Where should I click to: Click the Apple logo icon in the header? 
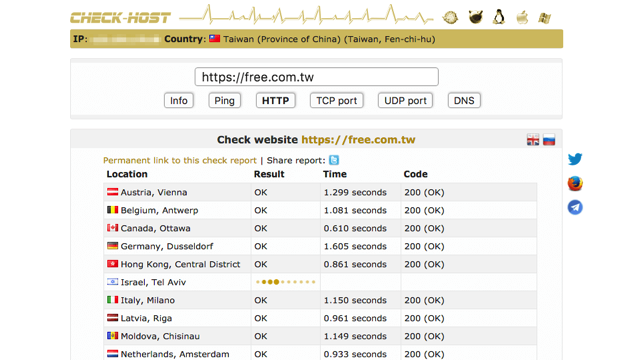[x=522, y=18]
